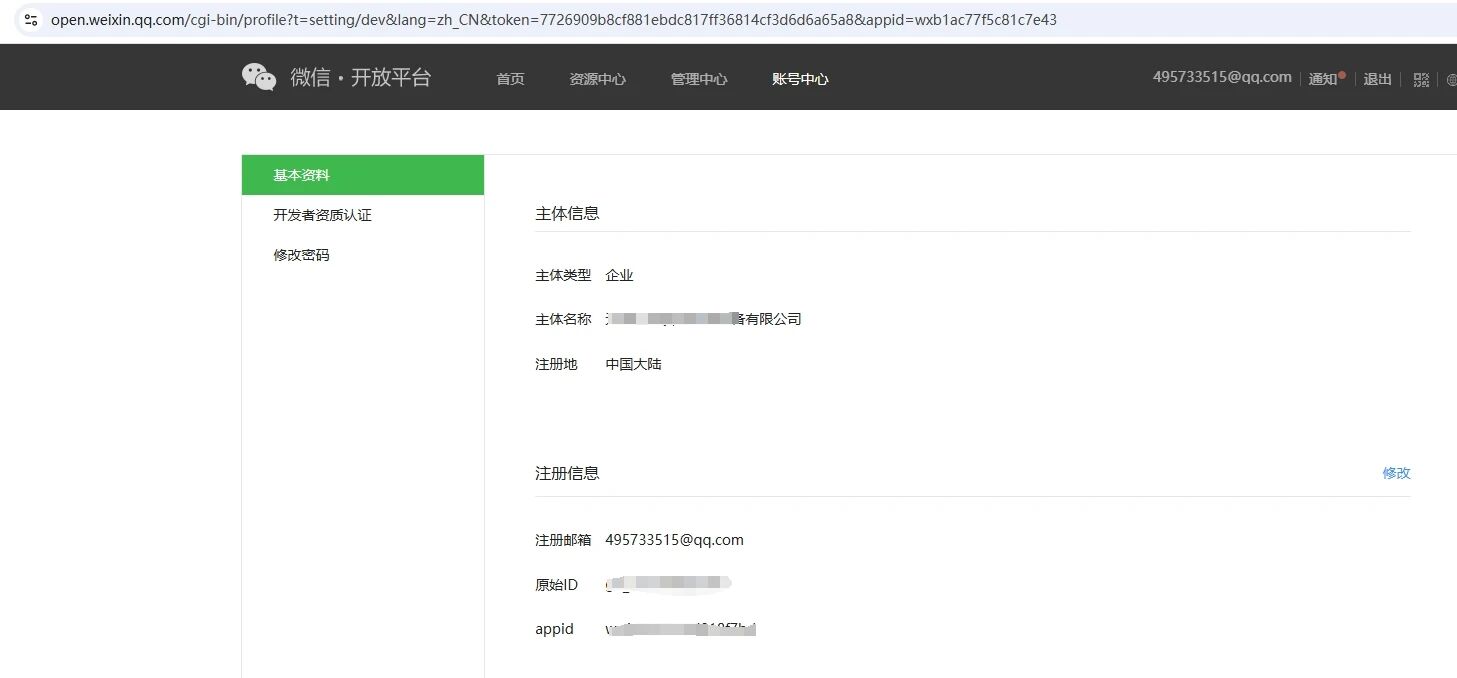Image resolution: width=1457 pixels, height=678 pixels.
Task: Click the 注册信息 section heading
Action: pyautogui.click(x=567, y=473)
